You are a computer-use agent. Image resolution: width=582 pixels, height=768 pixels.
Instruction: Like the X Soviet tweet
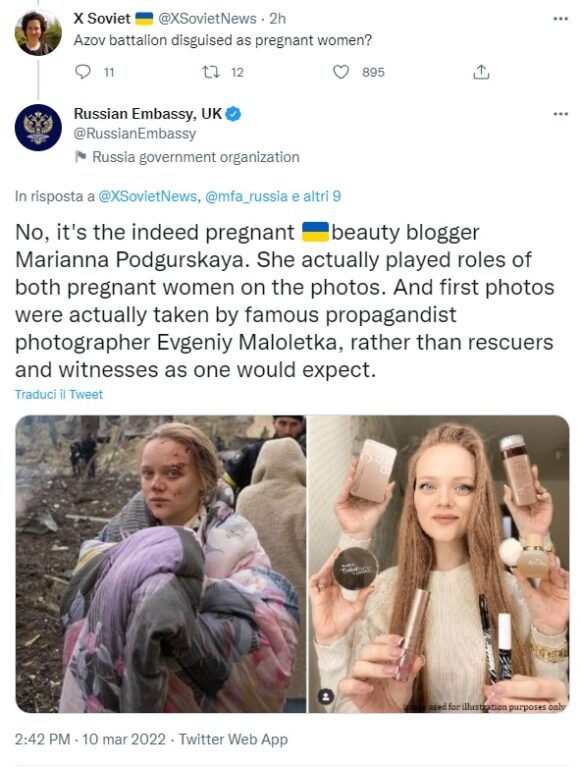pos(341,72)
